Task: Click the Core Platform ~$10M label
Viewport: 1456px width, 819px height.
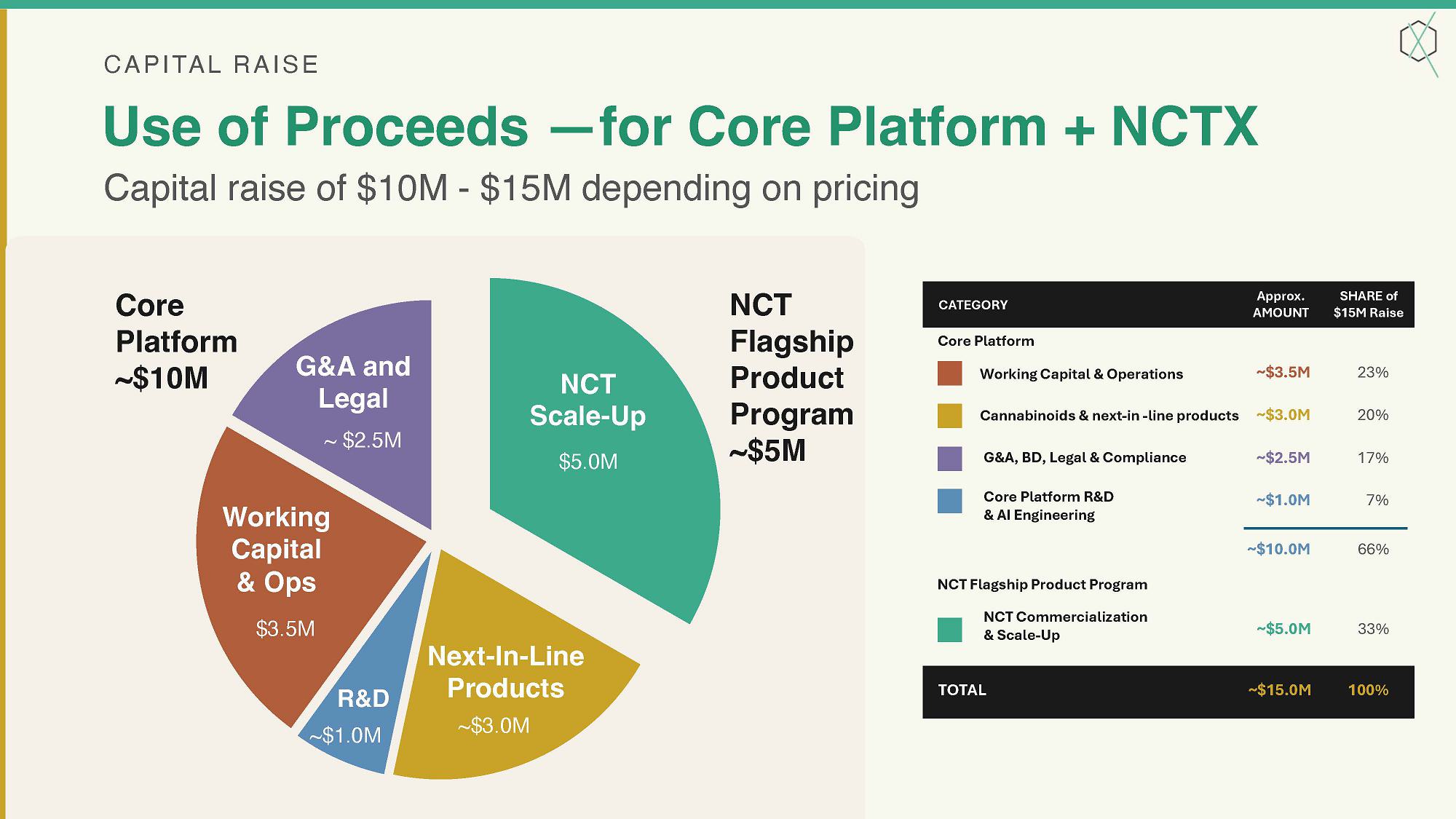Action: pyautogui.click(x=176, y=341)
